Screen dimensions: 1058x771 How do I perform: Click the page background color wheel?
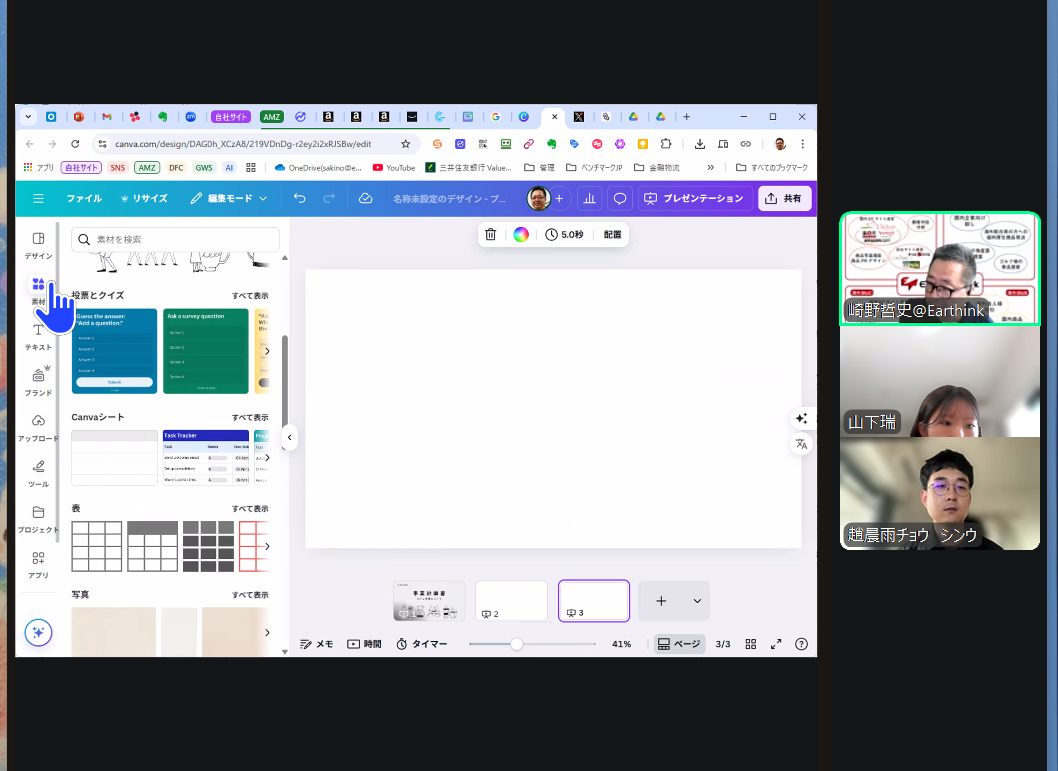pyautogui.click(x=521, y=235)
